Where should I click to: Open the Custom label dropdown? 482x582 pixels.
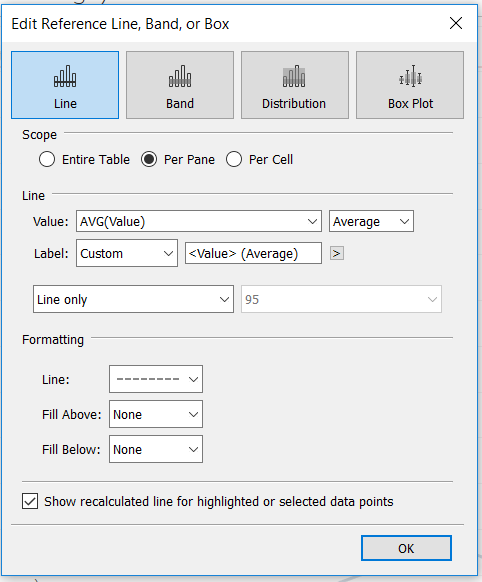click(127, 253)
